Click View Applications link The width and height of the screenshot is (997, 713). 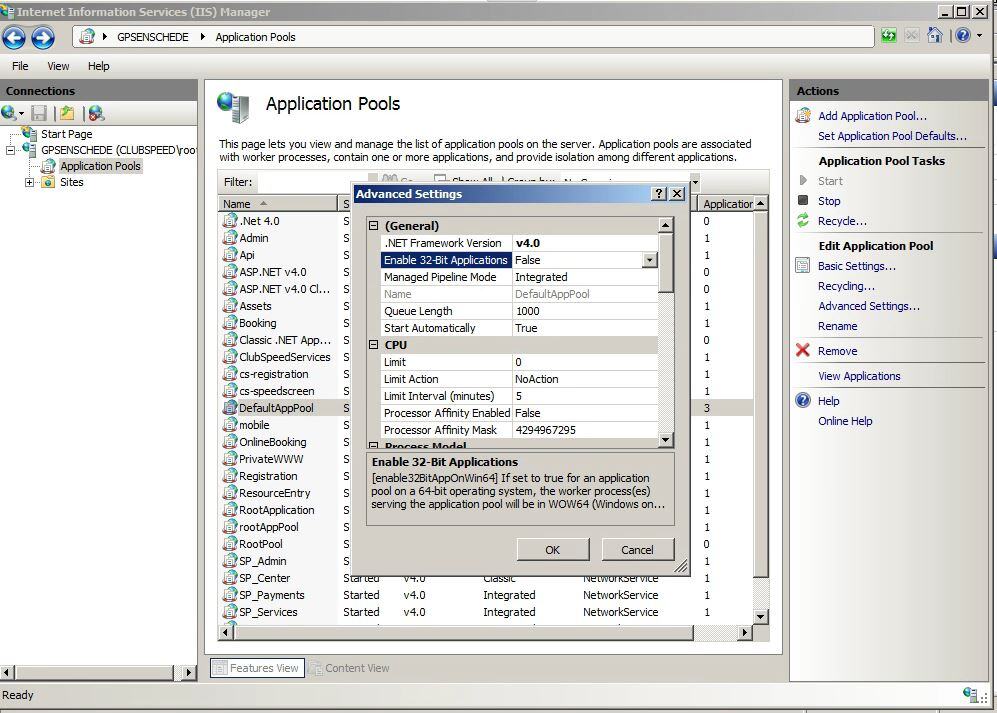(x=859, y=376)
